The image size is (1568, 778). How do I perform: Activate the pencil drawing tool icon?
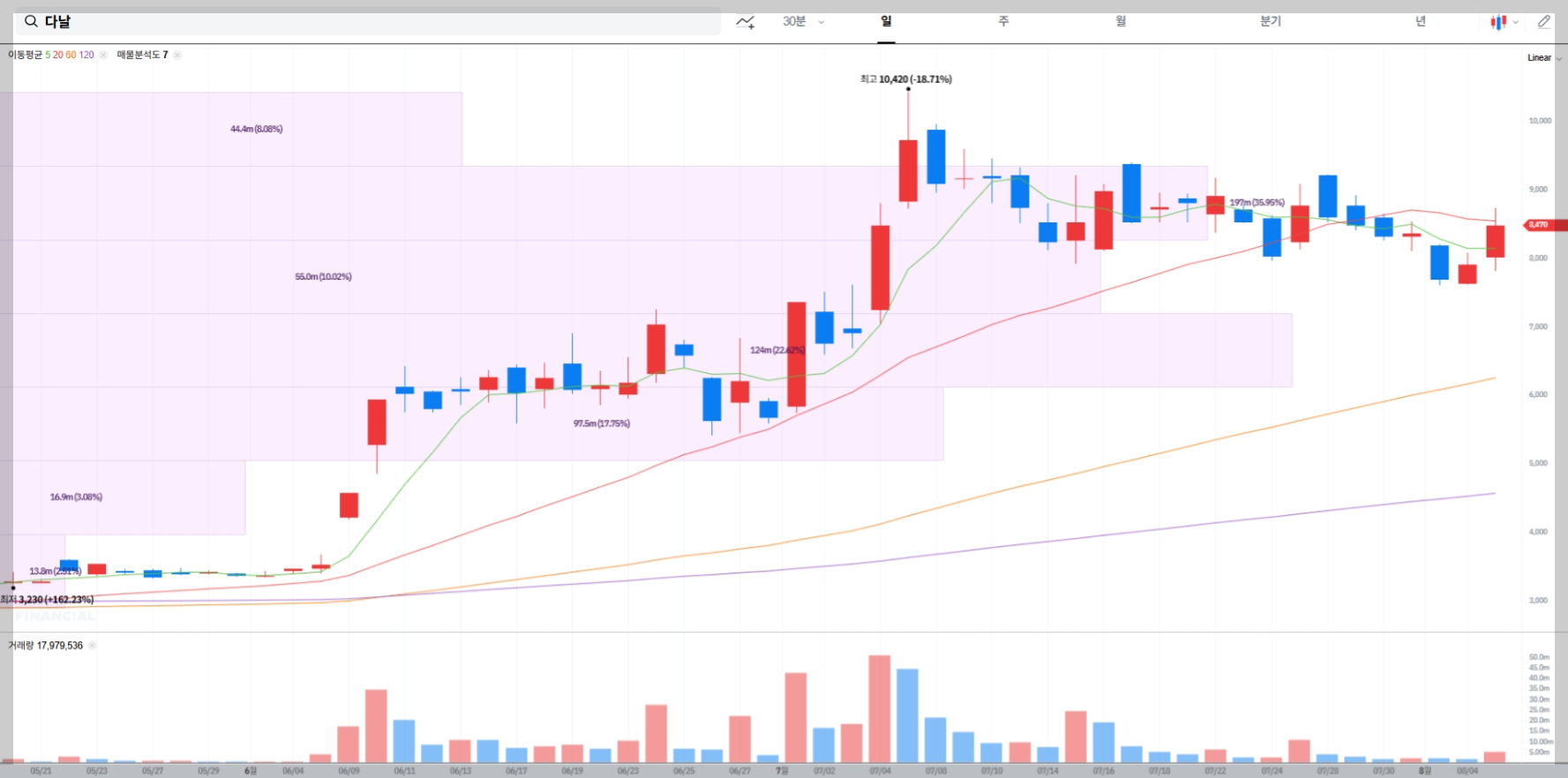(1543, 22)
